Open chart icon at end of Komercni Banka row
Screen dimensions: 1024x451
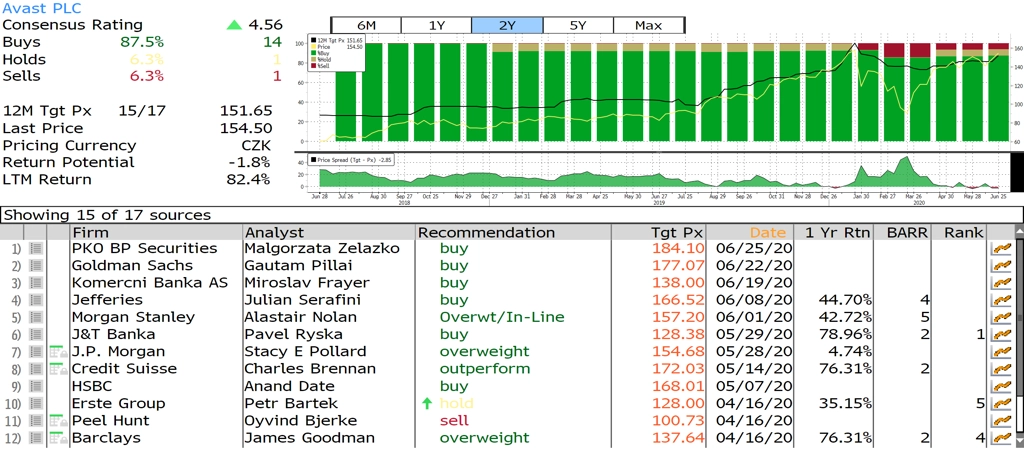(999, 283)
